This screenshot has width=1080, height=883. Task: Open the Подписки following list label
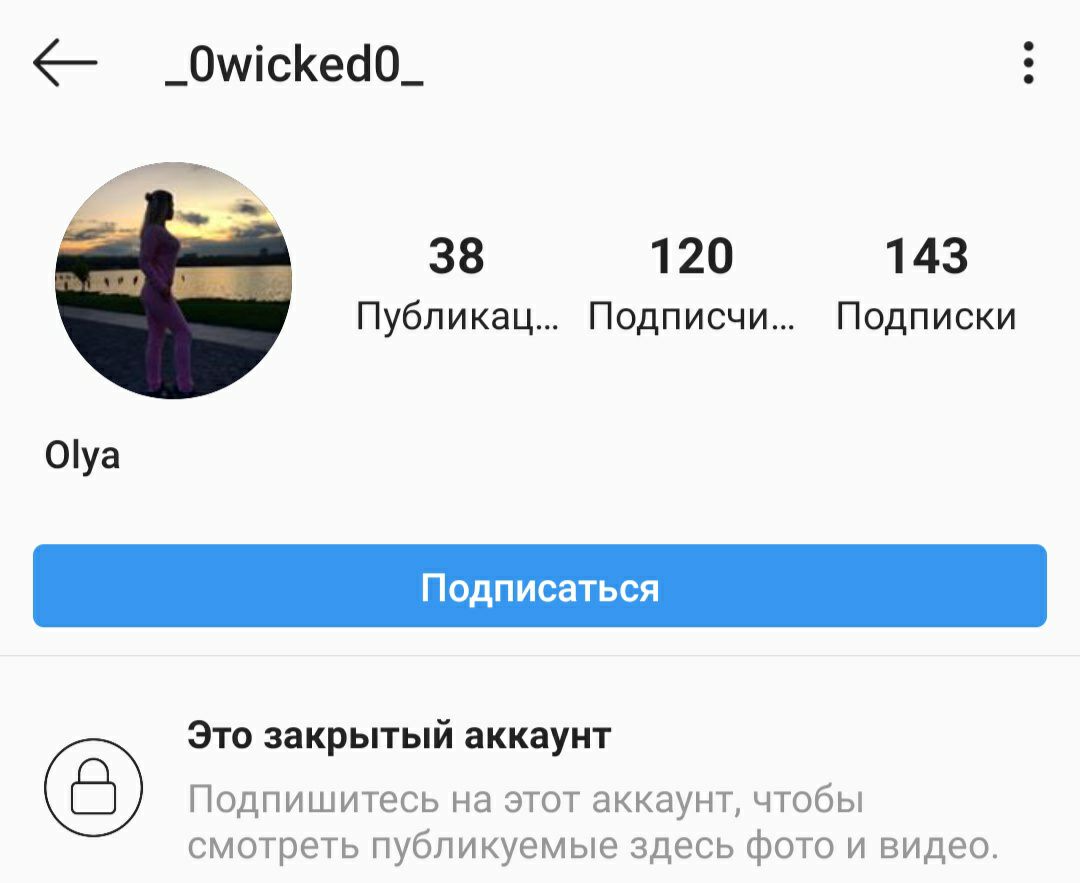pyautogui.click(x=926, y=316)
